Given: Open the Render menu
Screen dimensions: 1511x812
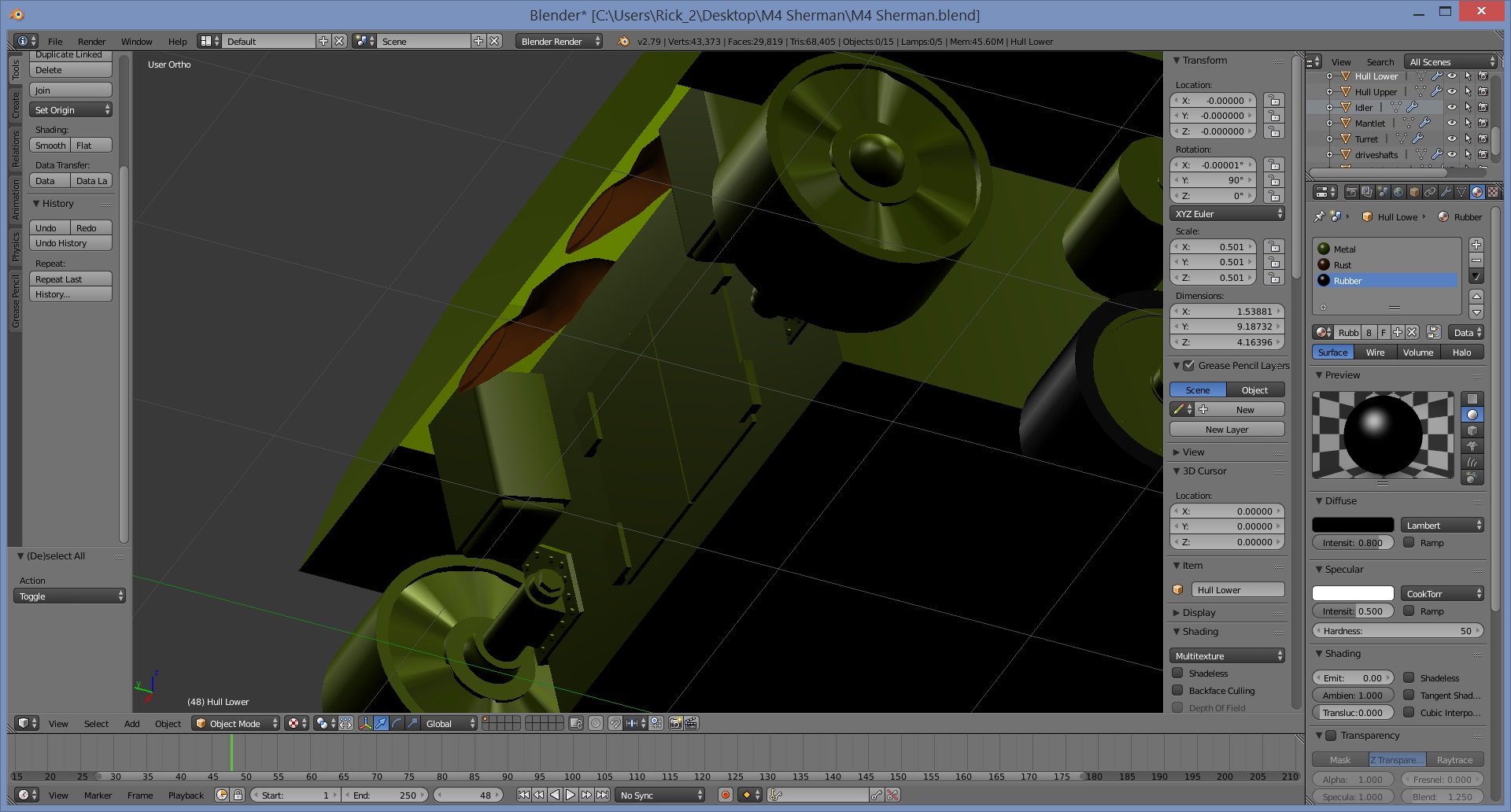Looking at the screenshot, I should click(91, 41).
